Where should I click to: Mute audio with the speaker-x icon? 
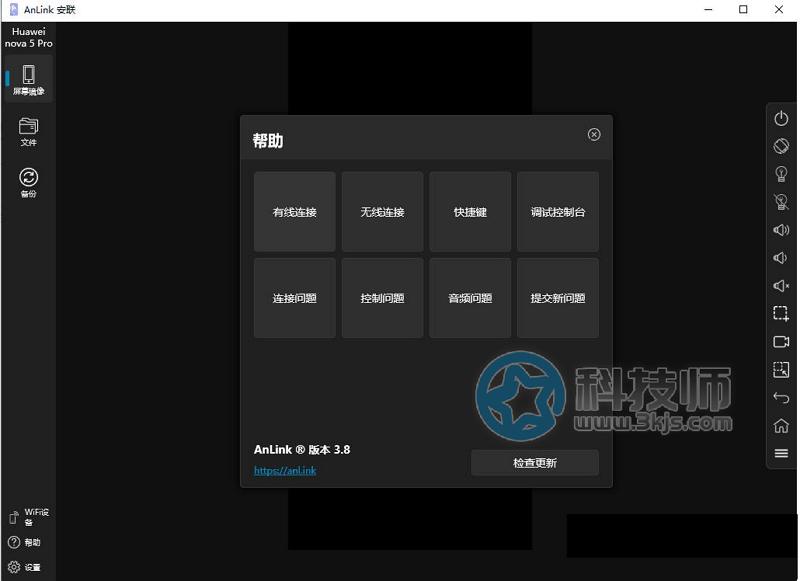click(x=781, y=286)
